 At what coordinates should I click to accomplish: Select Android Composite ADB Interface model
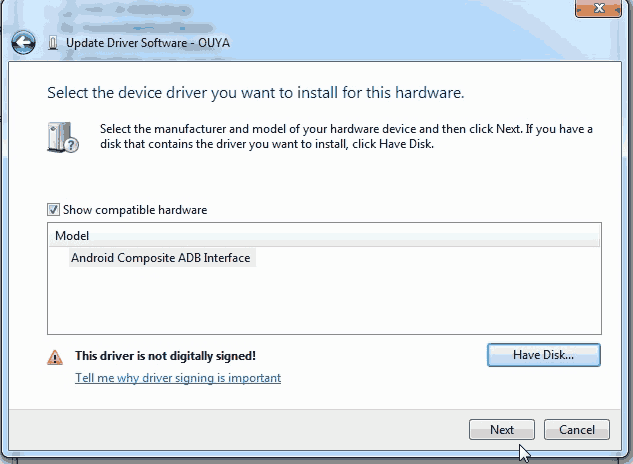click(x=161, y=258)
